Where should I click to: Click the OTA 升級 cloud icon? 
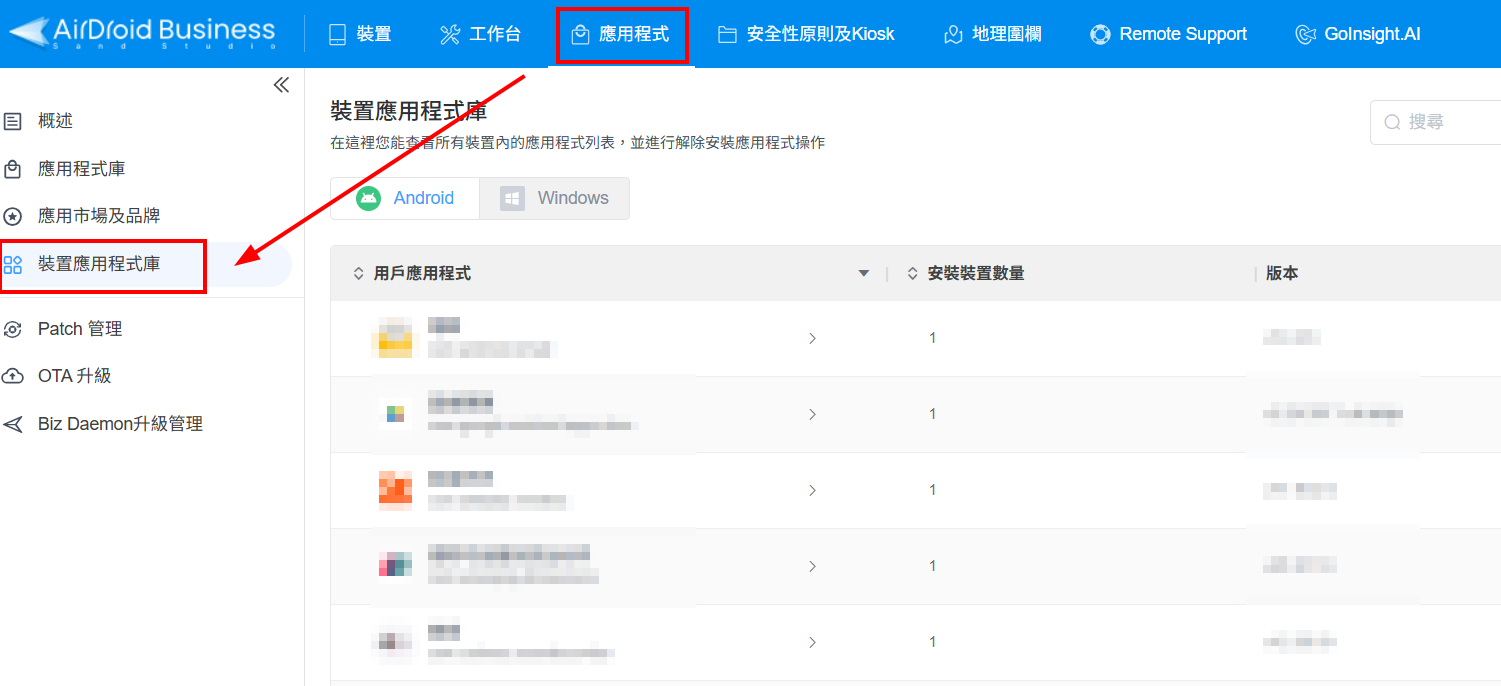13,376
